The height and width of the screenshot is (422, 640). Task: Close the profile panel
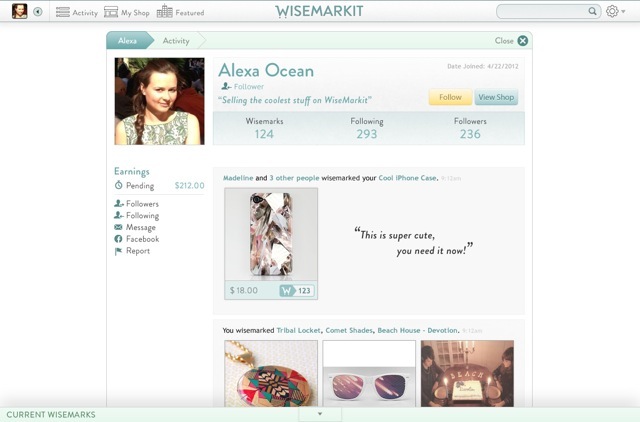pyautogui.click(x=522, y=41)
